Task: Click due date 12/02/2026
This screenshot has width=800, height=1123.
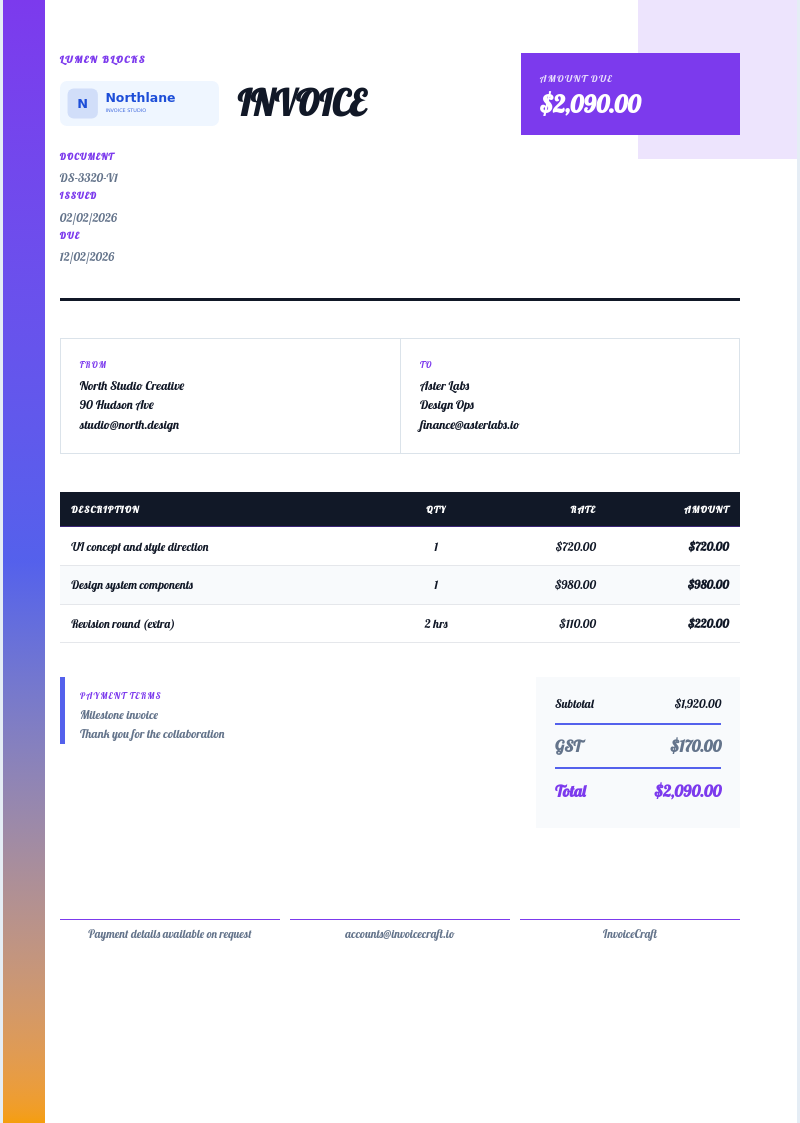Action: click(x=87, y=256)
